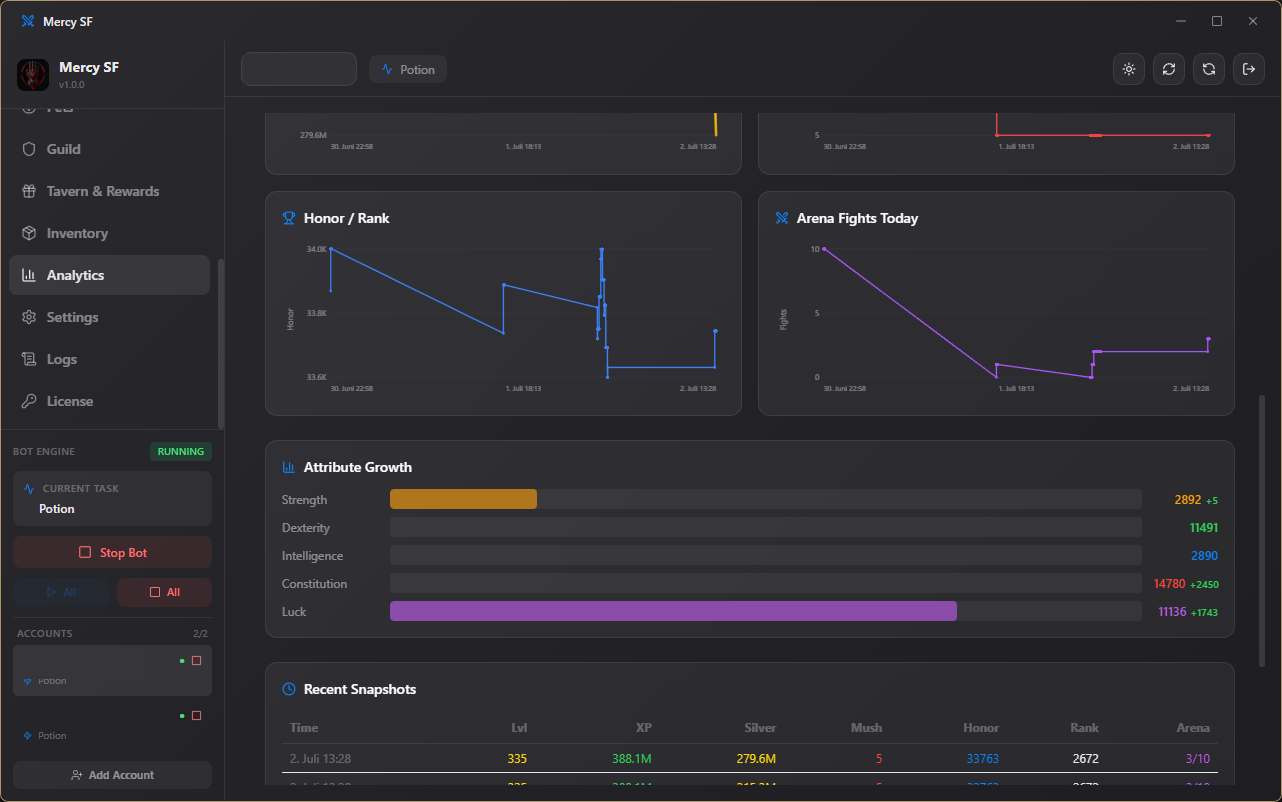The width and height of the screenshot is (1282, 802).
Task: Click the Settings gear icon in sidebar
Action: (x=28, y=317)
